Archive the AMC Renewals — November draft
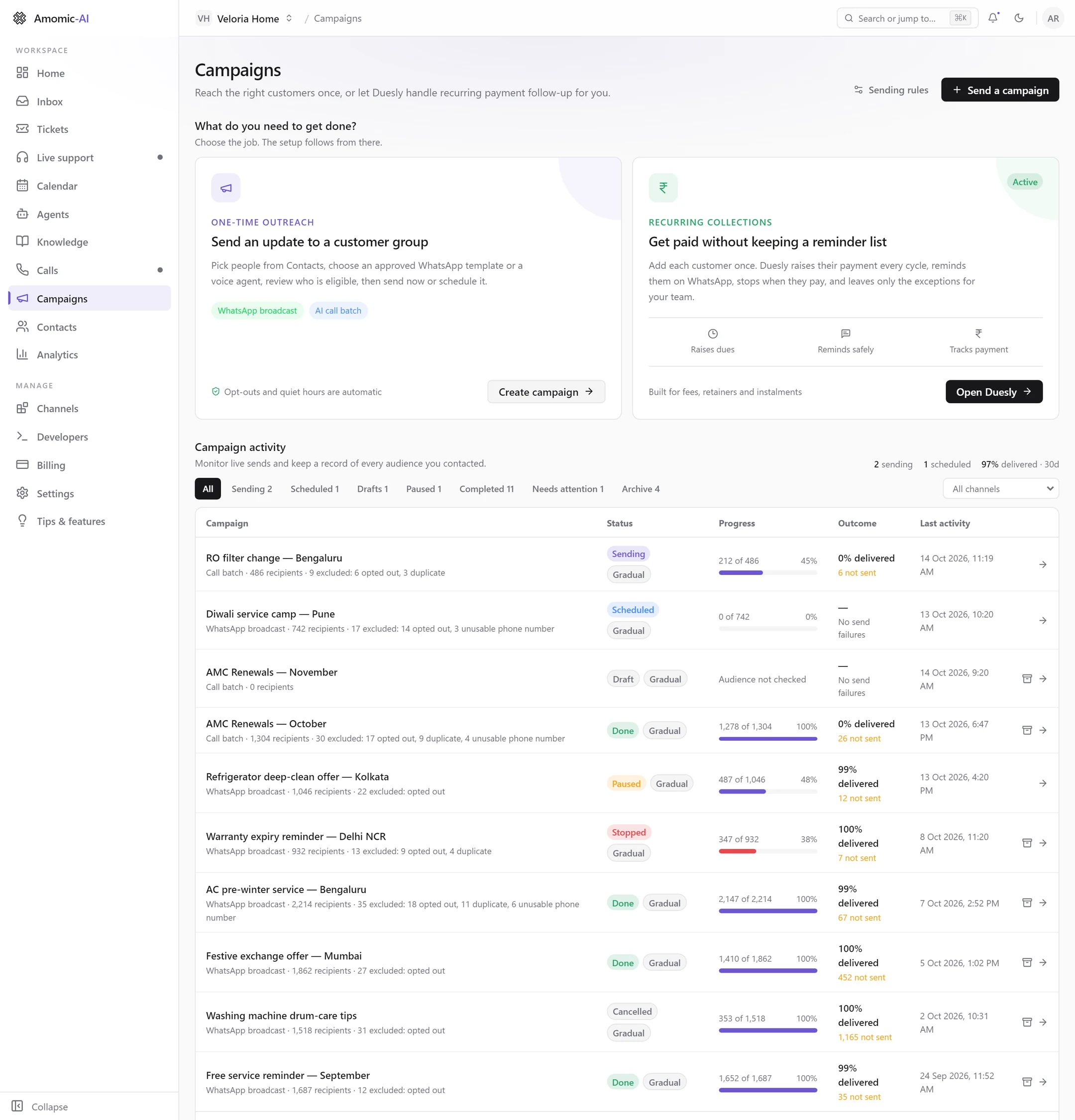Viewport: 1075px width, 1120px height. click(1026, 678)
